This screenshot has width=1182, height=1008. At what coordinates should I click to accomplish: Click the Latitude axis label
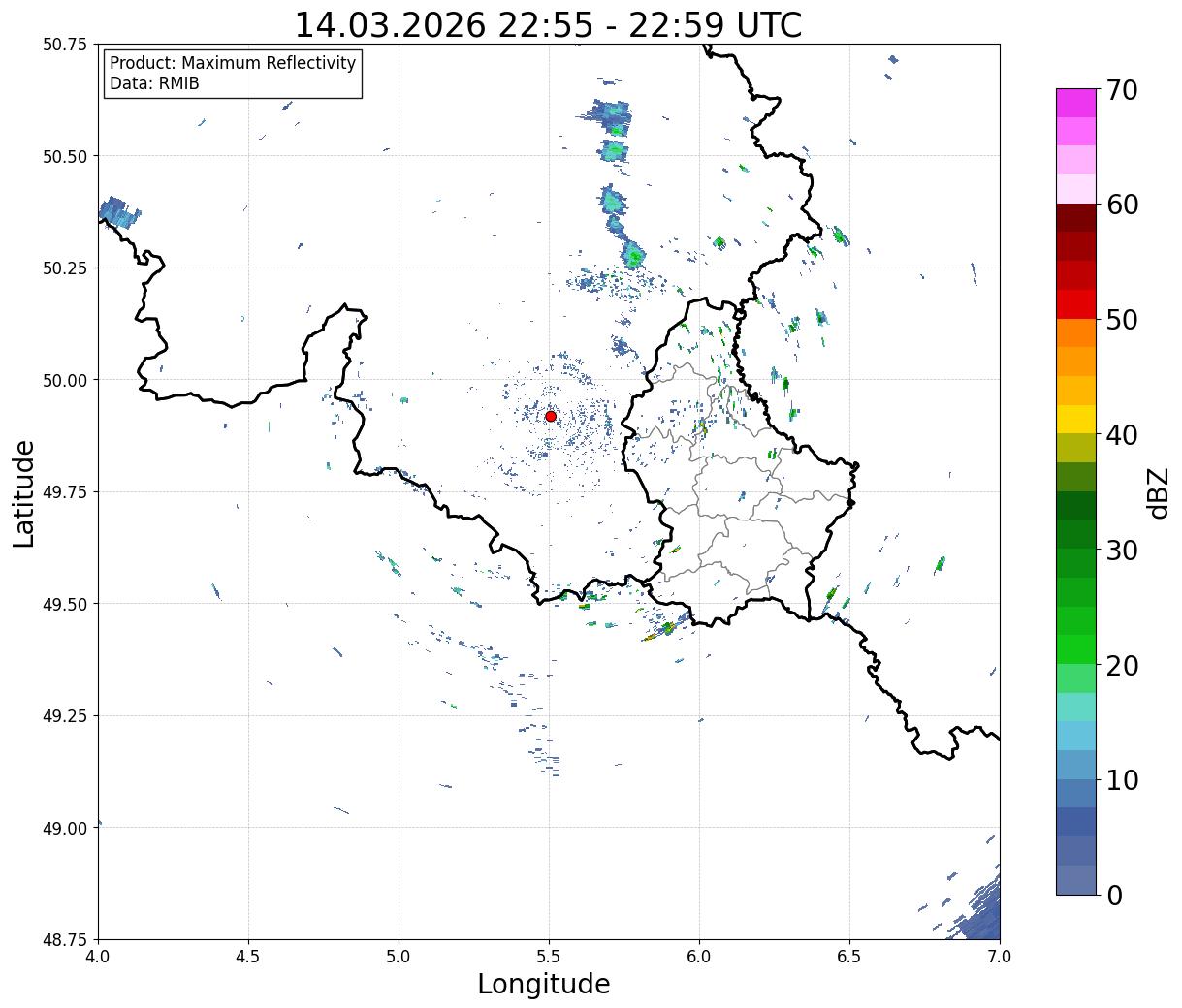coord(24,492)
